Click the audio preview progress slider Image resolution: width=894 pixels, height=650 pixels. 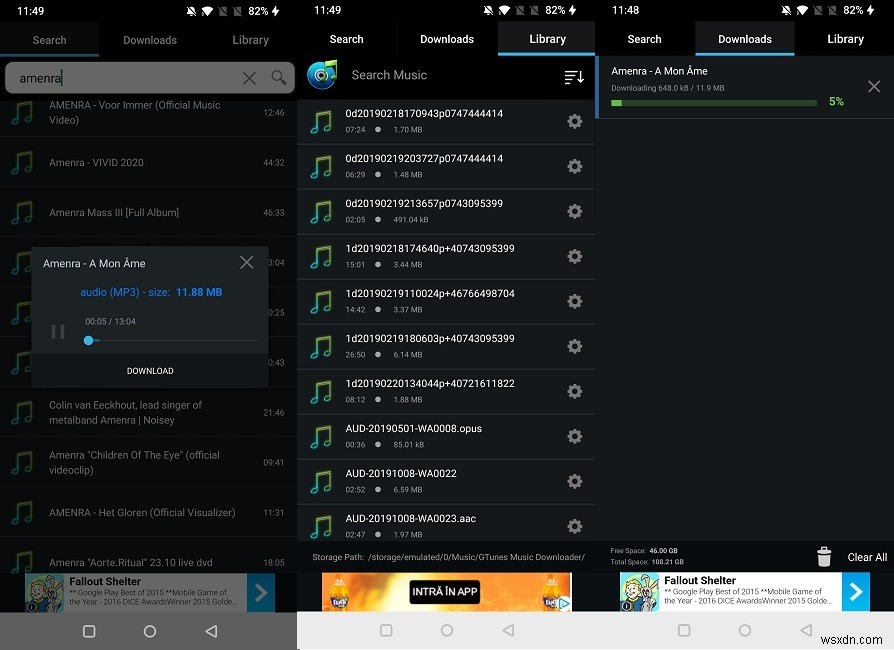[x=88, y=340]
